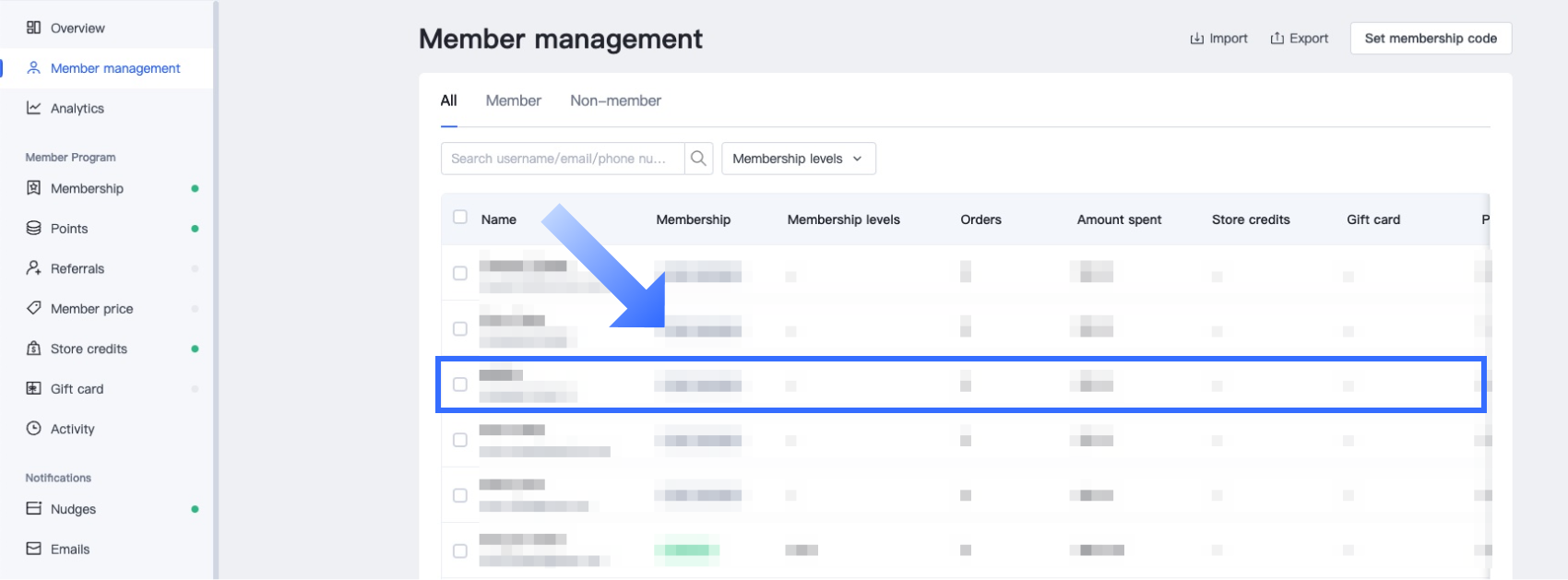The image size is (1568, 580).
Task: Click the Export button
Action: coord(1299,39)
